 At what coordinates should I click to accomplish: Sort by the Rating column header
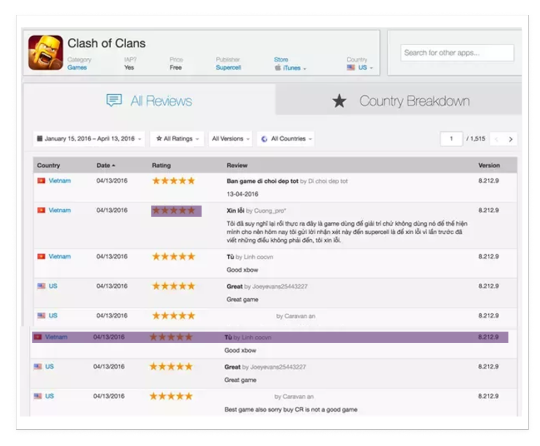point(161,165)
